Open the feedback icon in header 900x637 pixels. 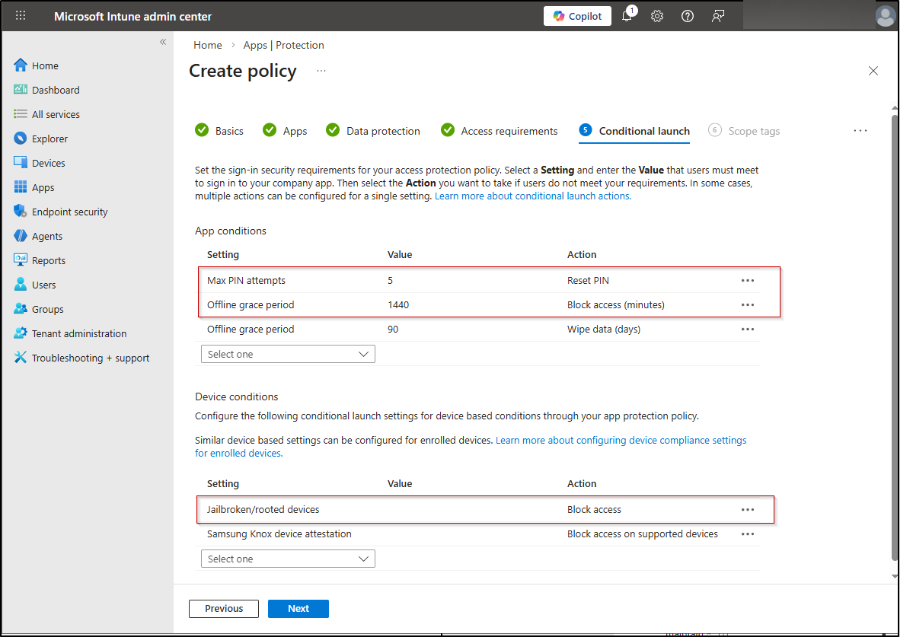pyautogui.click(x=717, y=17)
